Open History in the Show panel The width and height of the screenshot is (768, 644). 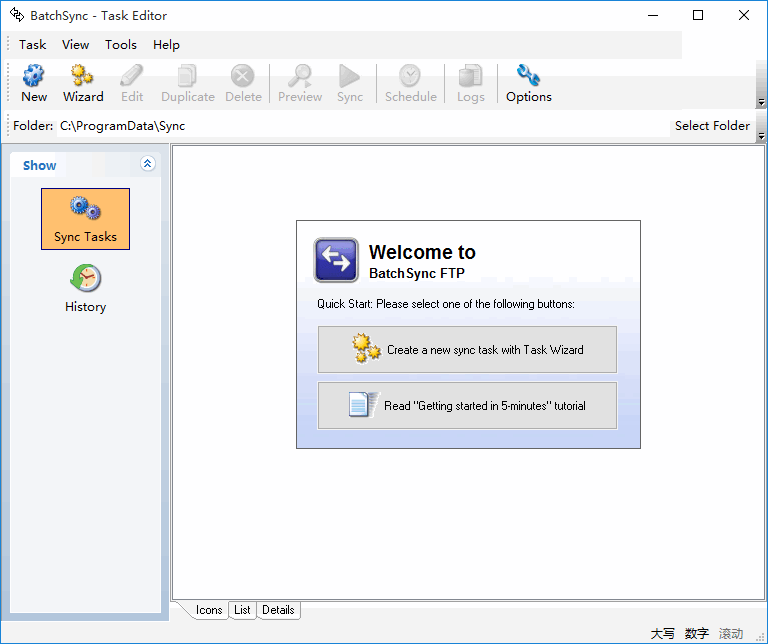85,289
